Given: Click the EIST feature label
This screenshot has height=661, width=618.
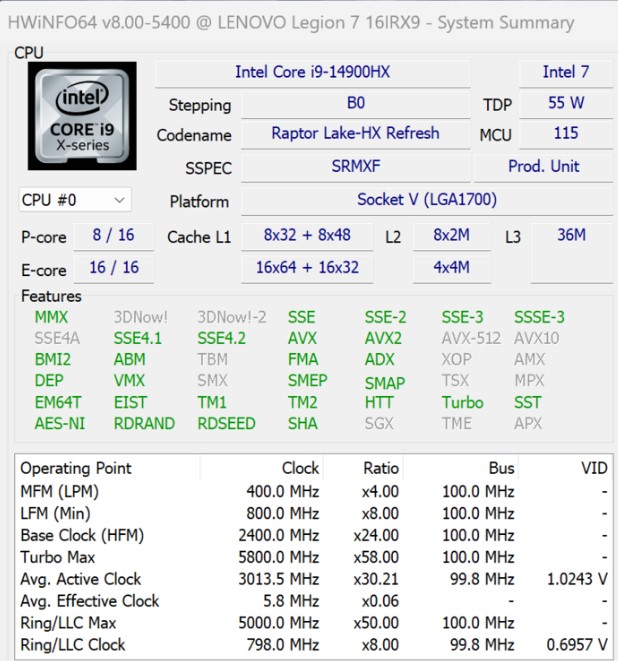Looking at the screenshot, I should tap(130, 403).
